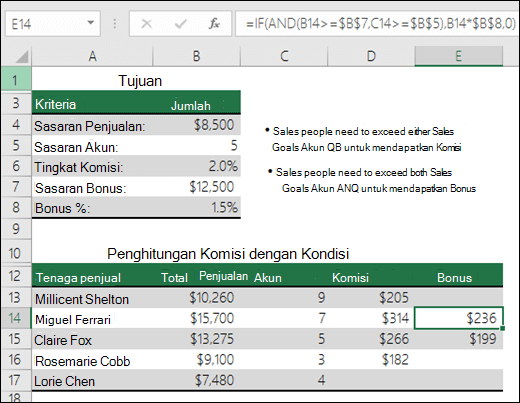Select row 3 header

[16, 103]
